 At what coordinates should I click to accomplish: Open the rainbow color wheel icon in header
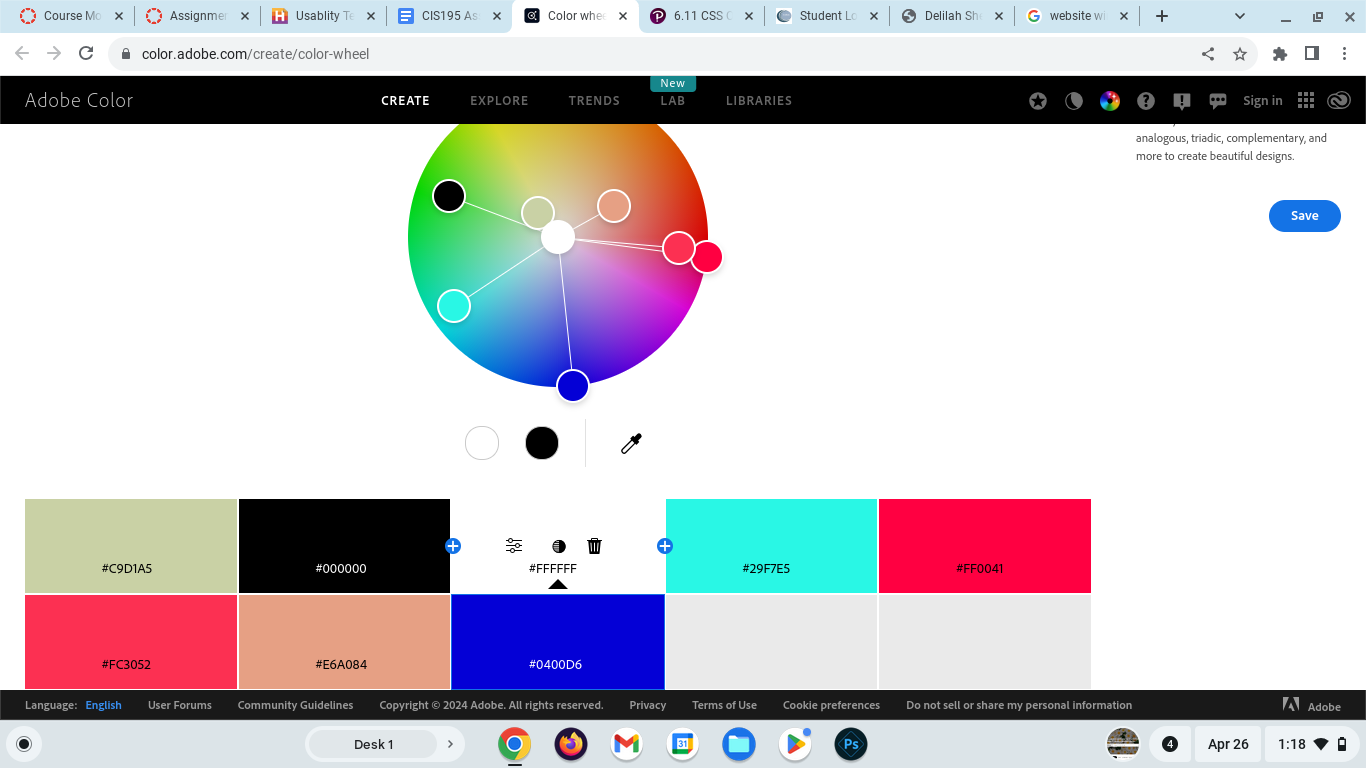[x=1110, y=101]
